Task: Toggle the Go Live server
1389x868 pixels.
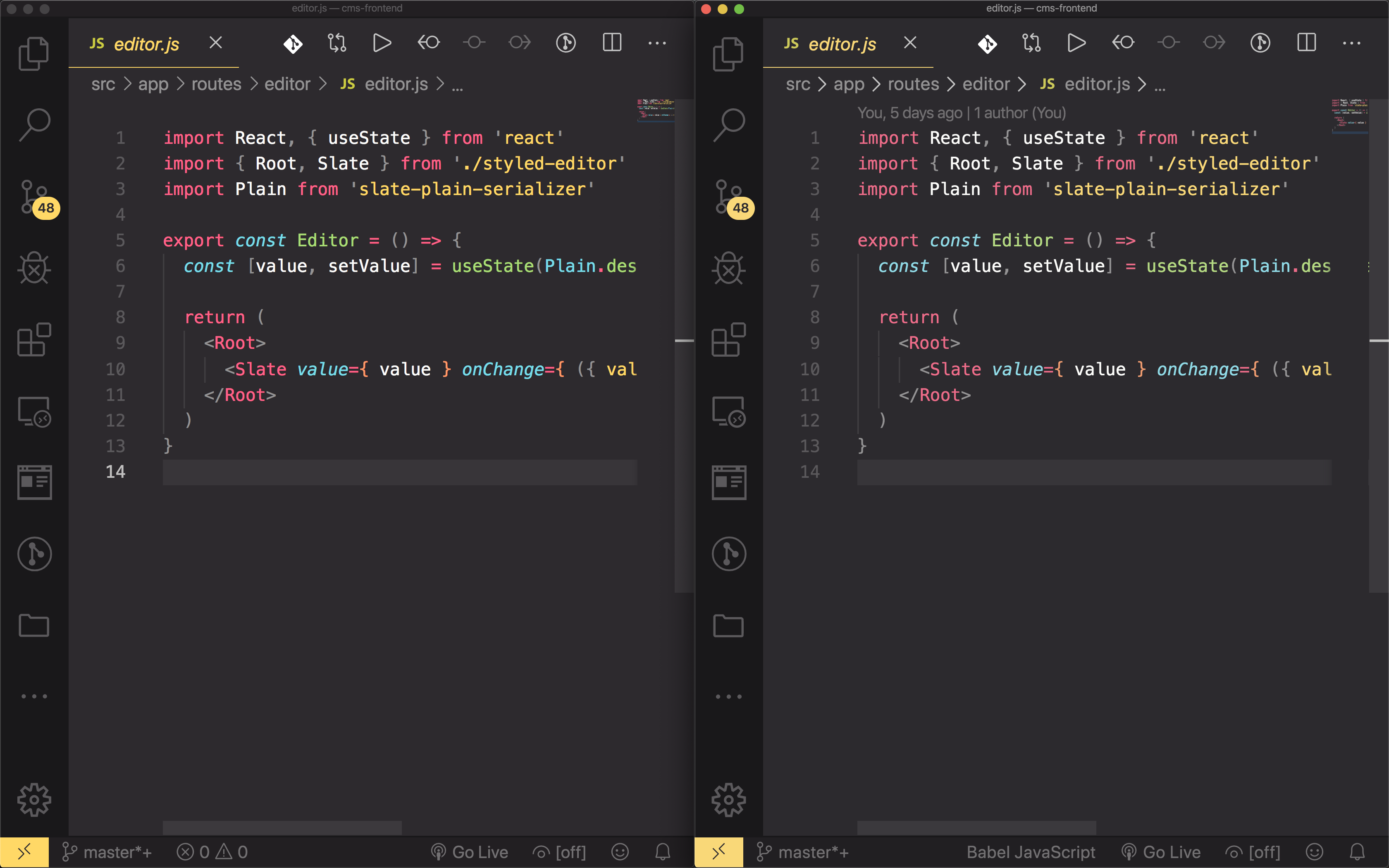Action: [x=470, y=852]
